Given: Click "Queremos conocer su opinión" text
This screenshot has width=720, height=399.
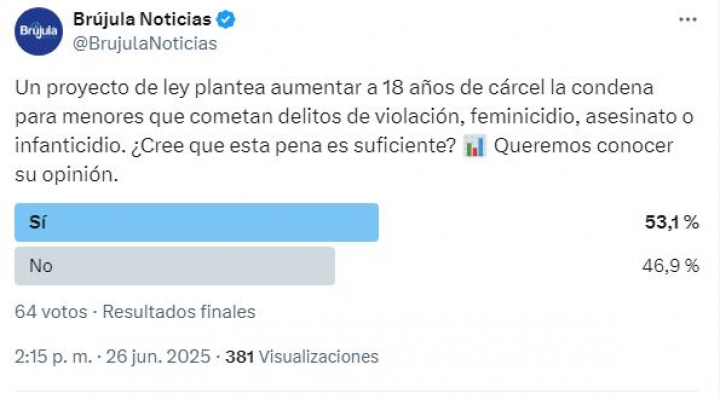Looking at the screenshot, I should click(344, 160).
